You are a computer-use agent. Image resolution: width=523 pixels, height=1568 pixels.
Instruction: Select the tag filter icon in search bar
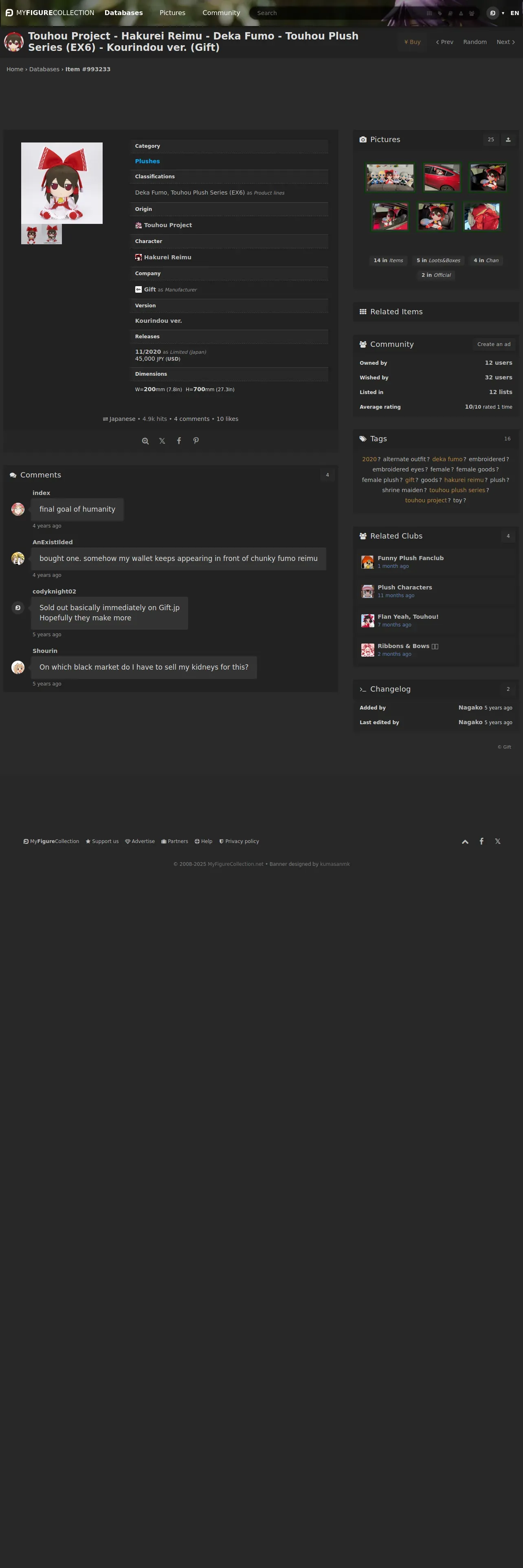coord(440,13)
